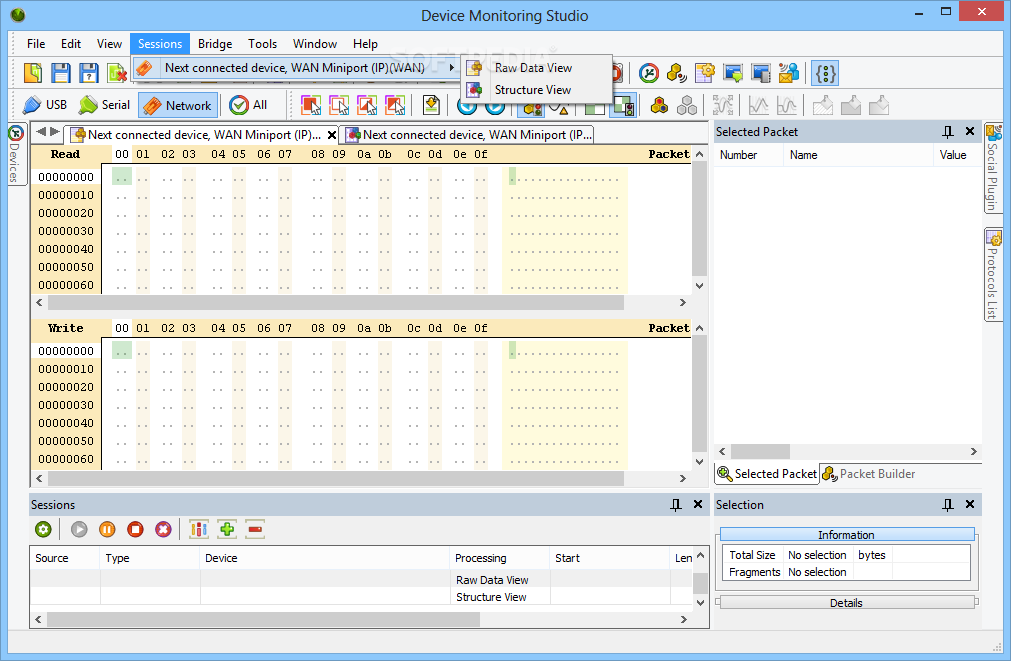Switch to second Next connected device tab

coord(468,135)
